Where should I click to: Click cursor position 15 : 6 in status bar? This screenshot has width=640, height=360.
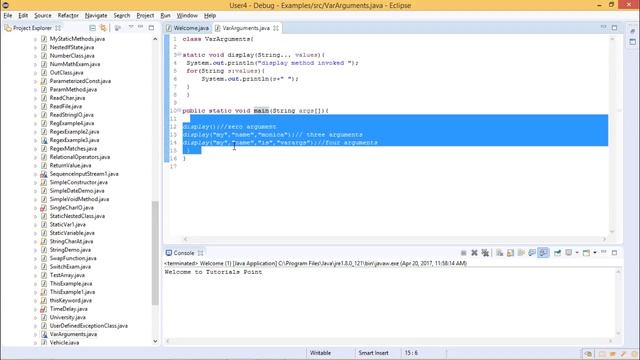[411, 353]
